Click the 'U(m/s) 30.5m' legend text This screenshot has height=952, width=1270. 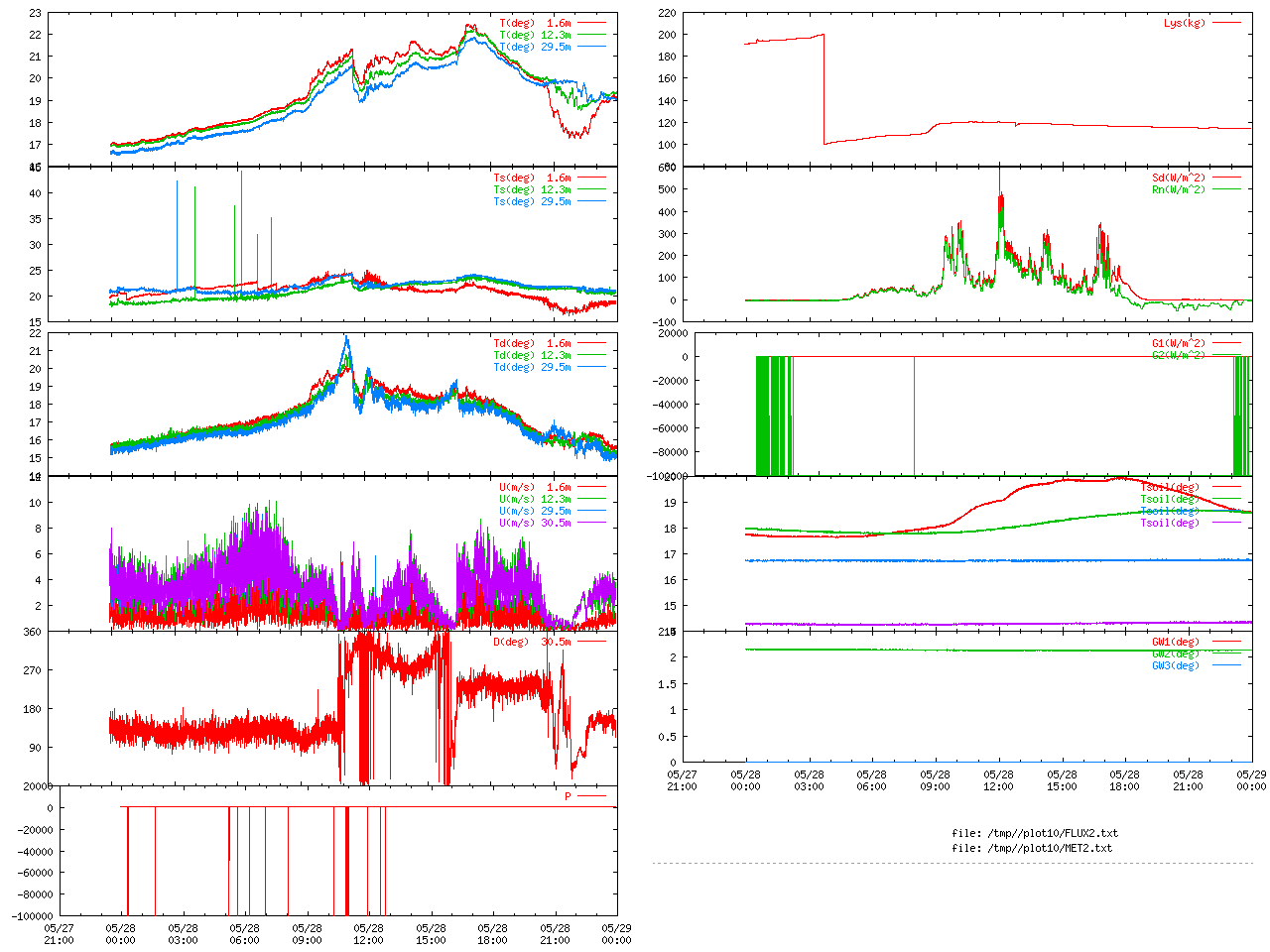(535, 523)
